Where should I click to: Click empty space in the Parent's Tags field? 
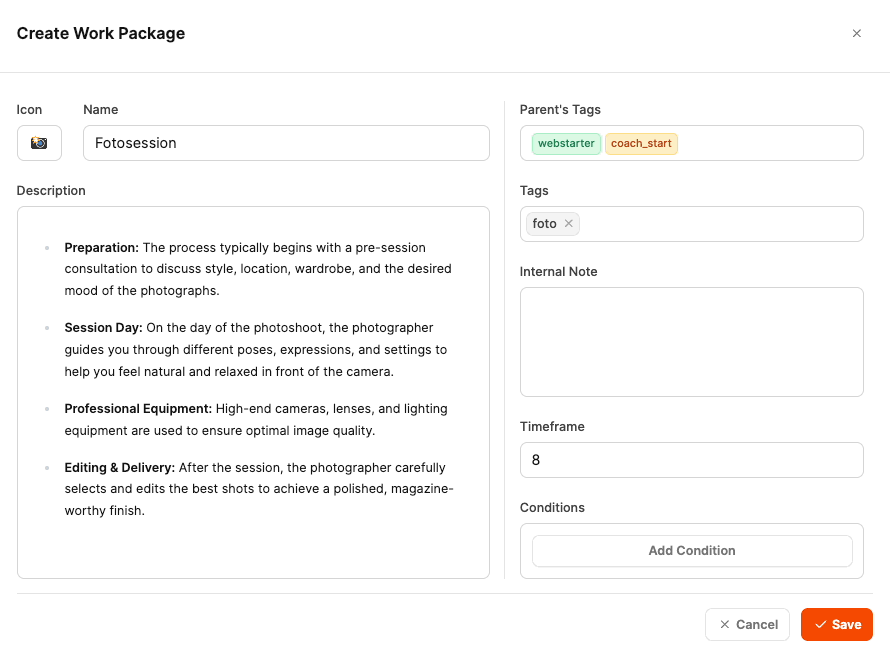click(x=770, y=143)
